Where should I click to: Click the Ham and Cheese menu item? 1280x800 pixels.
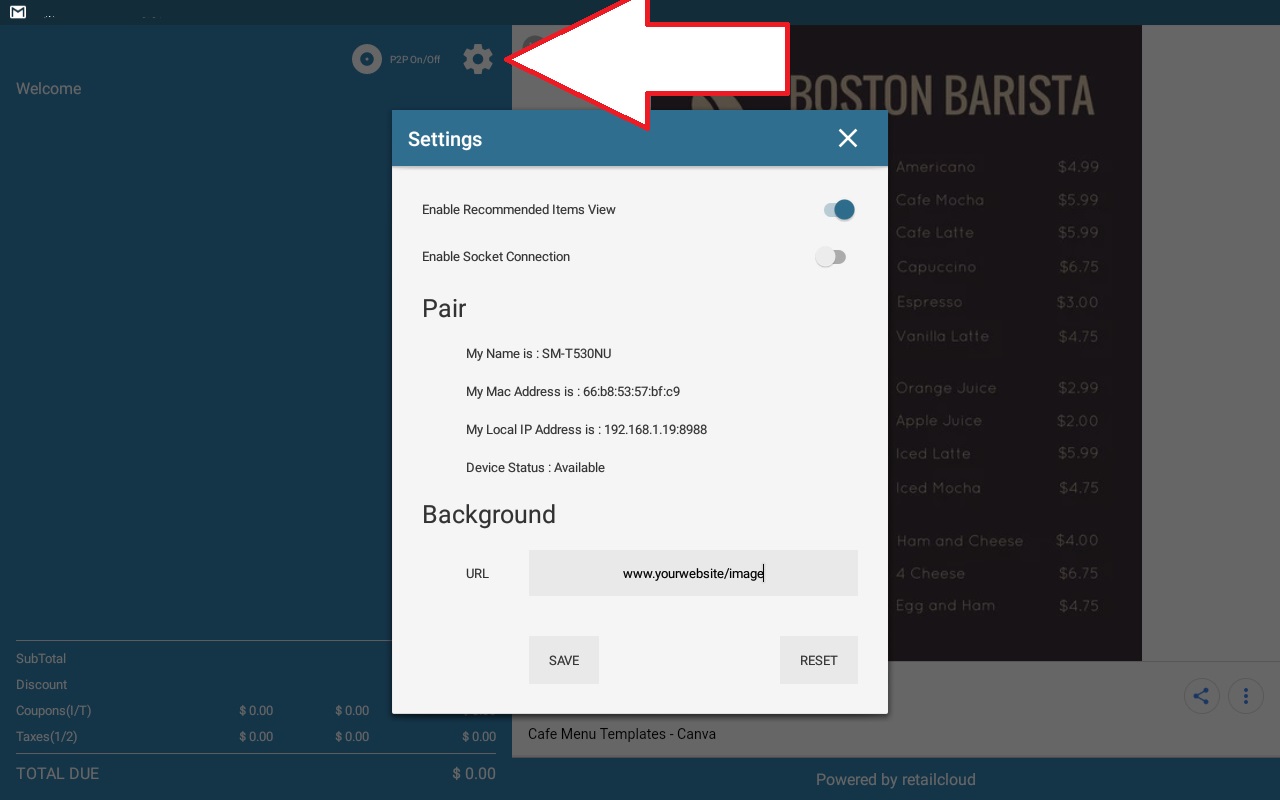[959, 541]
